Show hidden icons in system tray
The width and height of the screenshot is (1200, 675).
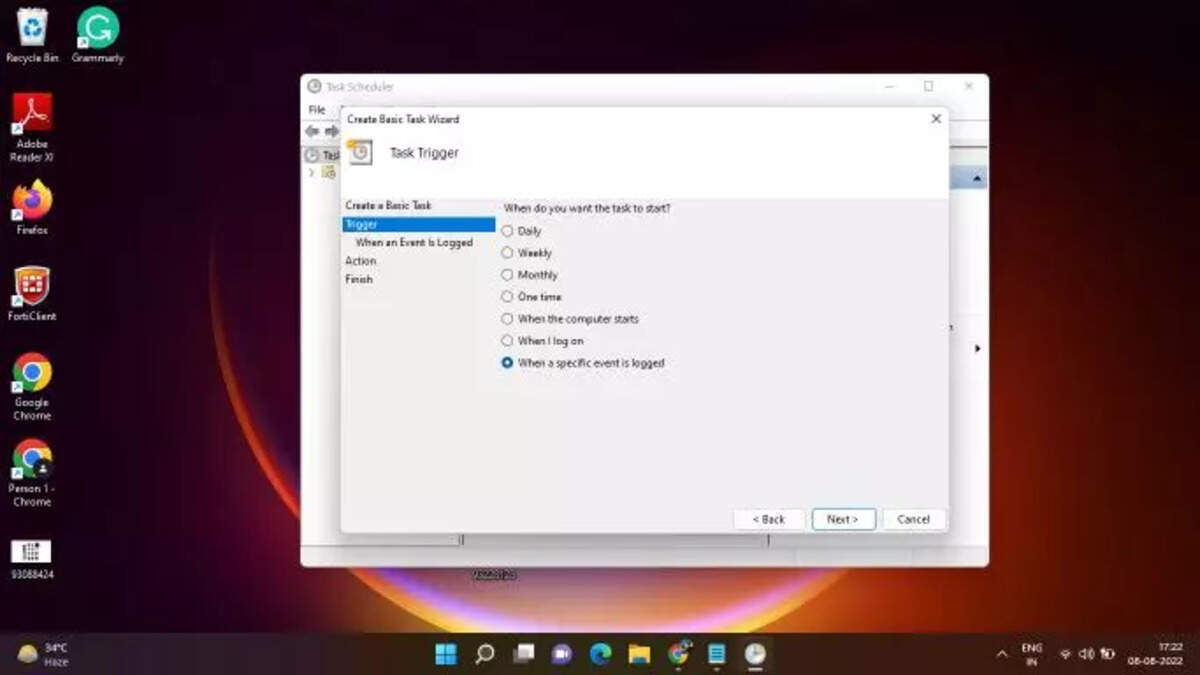pyautogui.click(x=1002, y=654)
